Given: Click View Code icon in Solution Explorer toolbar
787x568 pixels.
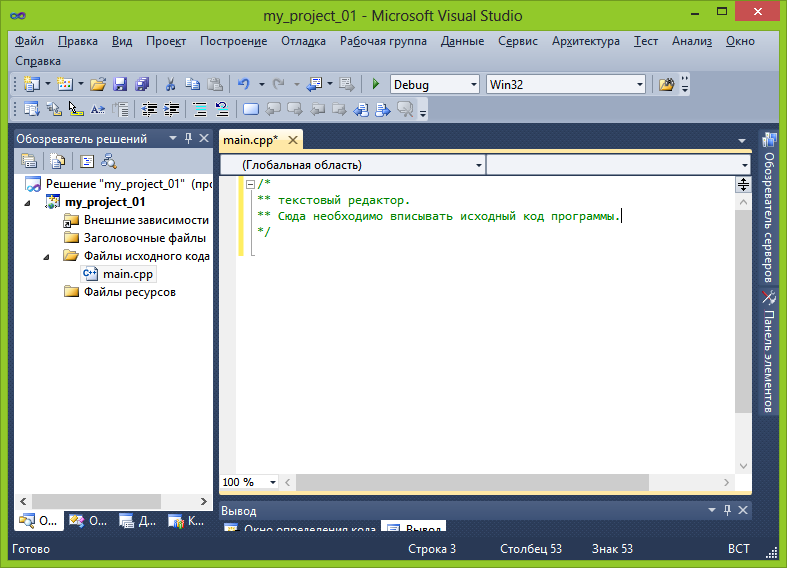Looking at the screenshot, I should pos(87,161).
